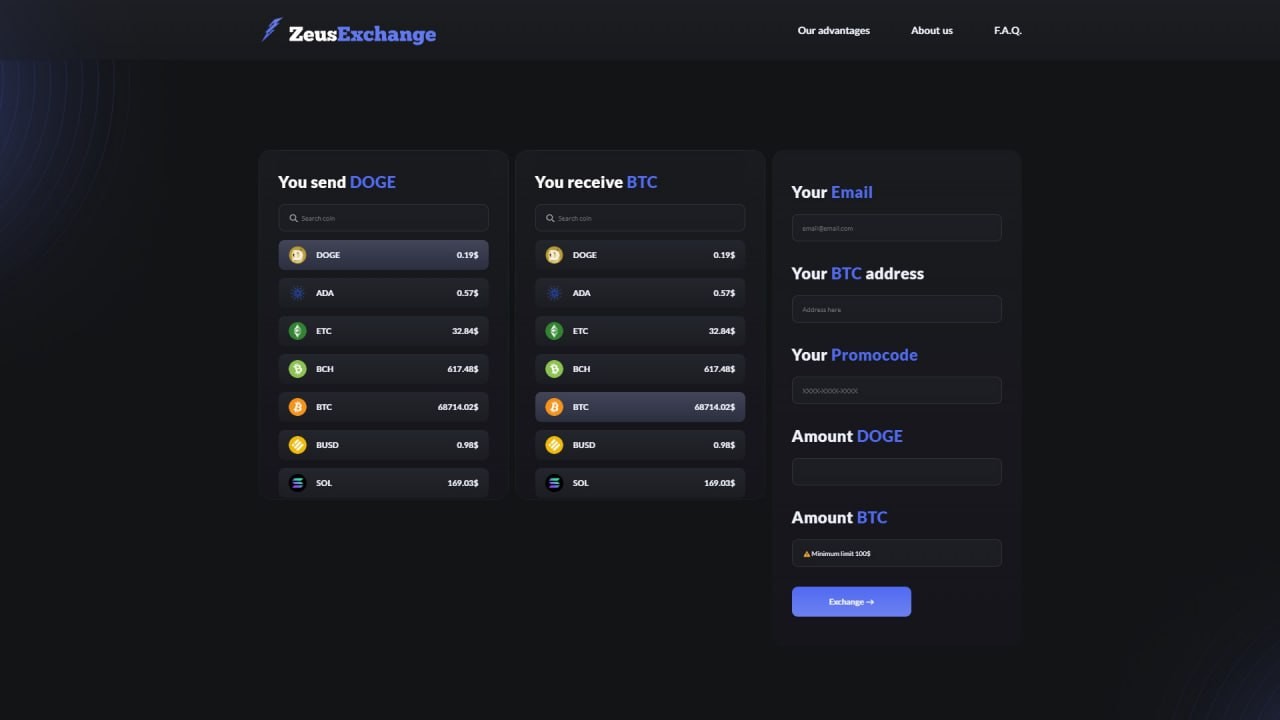Click the ETC label in You receive list
1280x720 pixels.
(581, 331)
